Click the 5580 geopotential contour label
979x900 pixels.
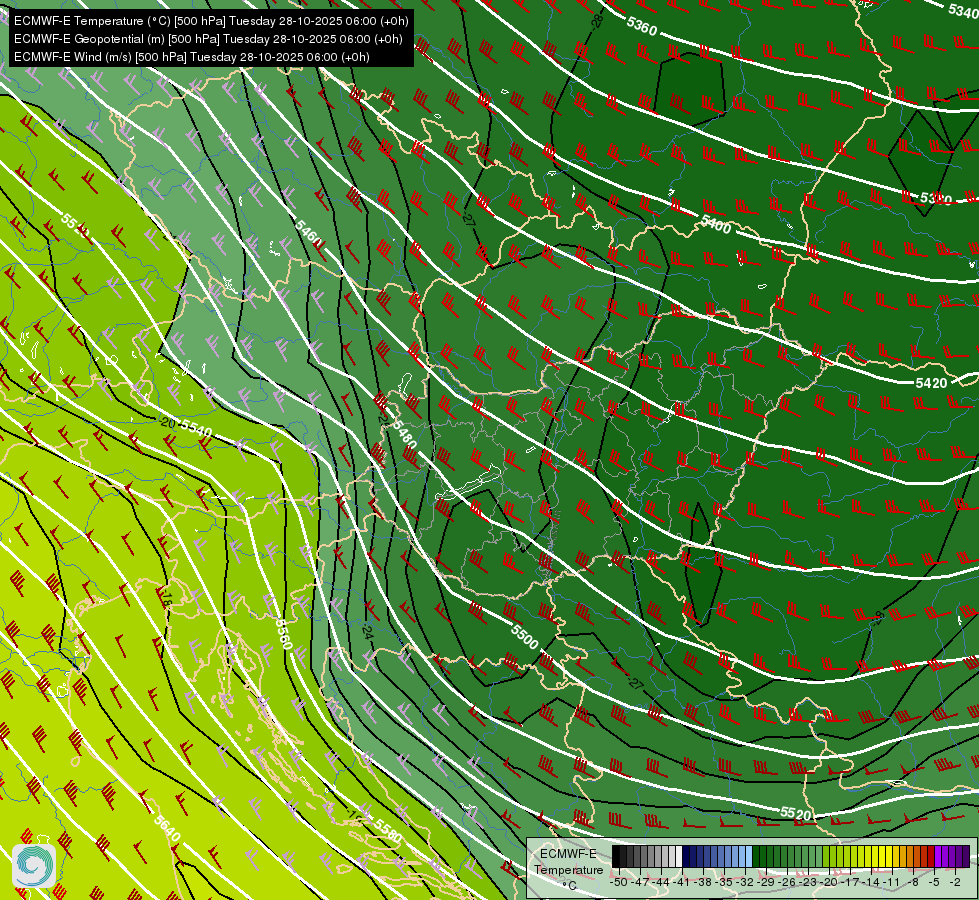coord(388,831)
